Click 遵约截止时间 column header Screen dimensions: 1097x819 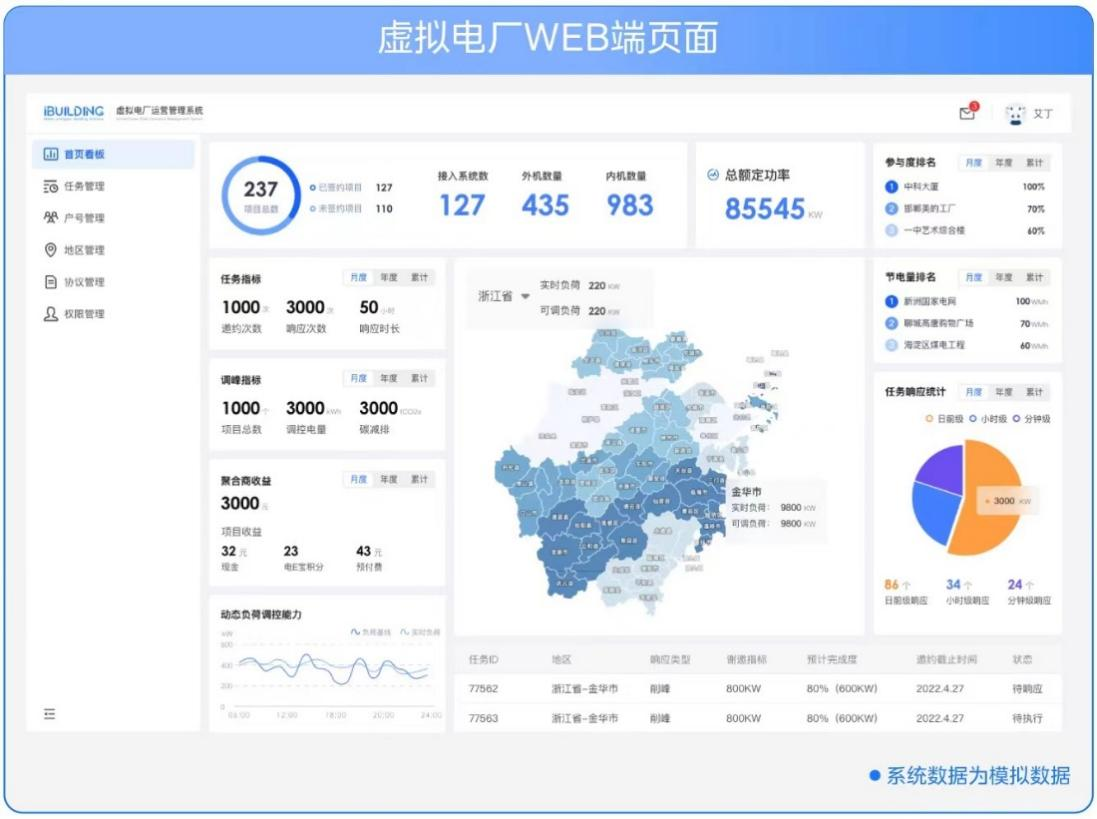click(946, 659)
